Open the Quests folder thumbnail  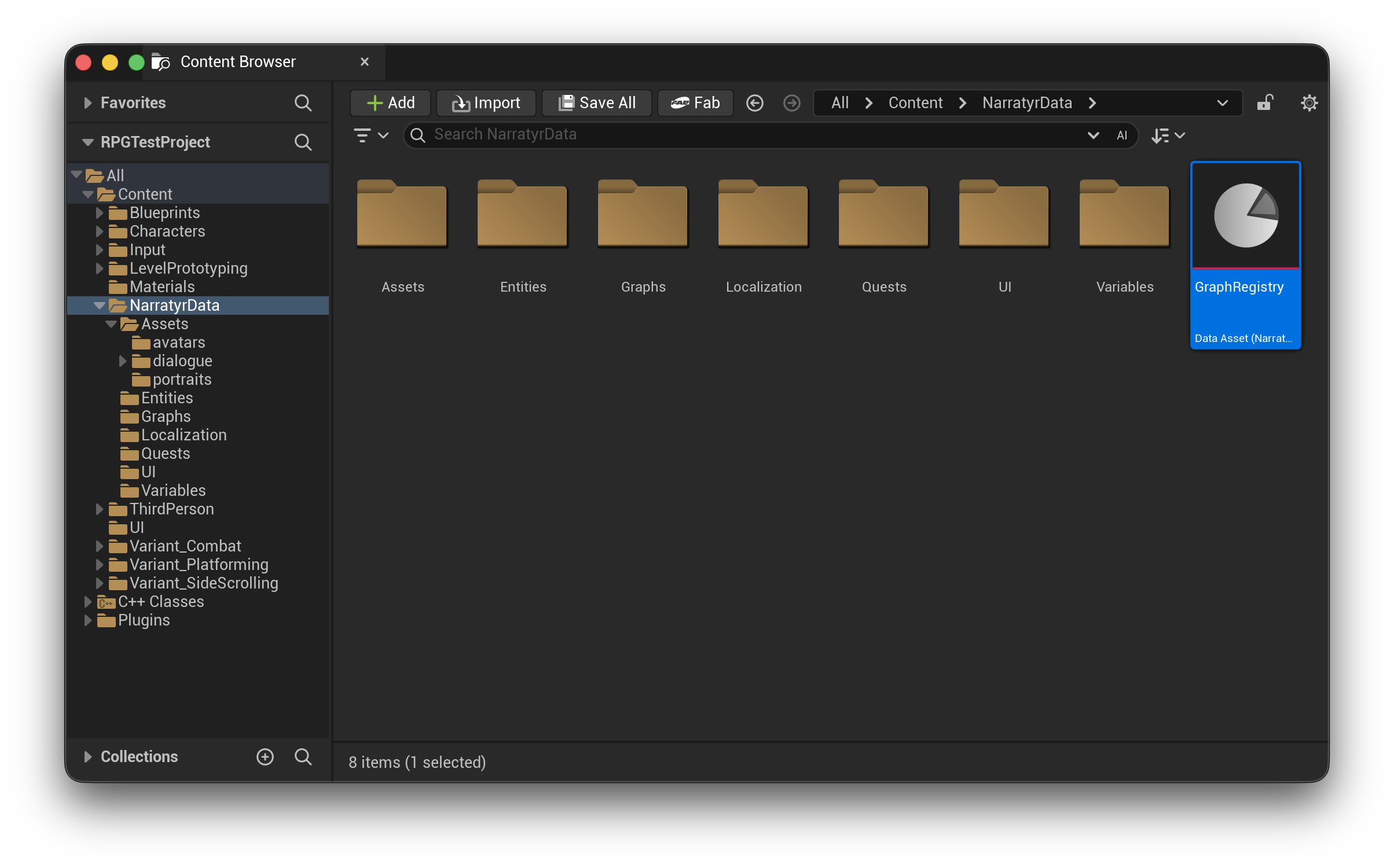(x=884, y=213)
